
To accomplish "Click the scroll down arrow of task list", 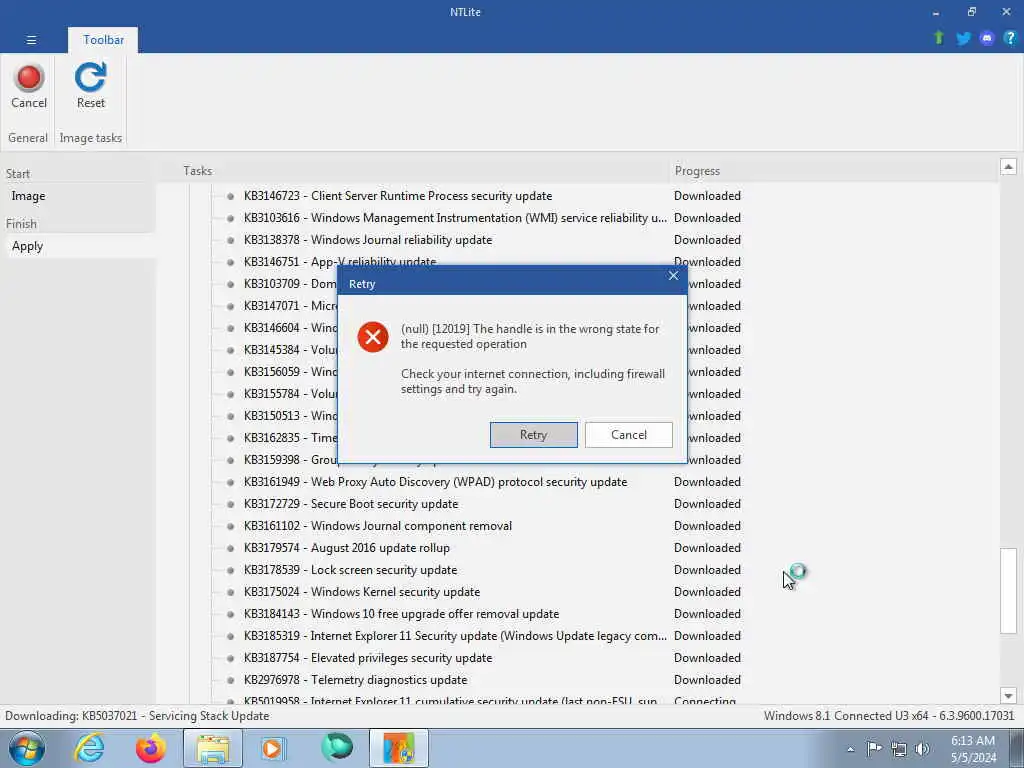I will (1008, 696).
